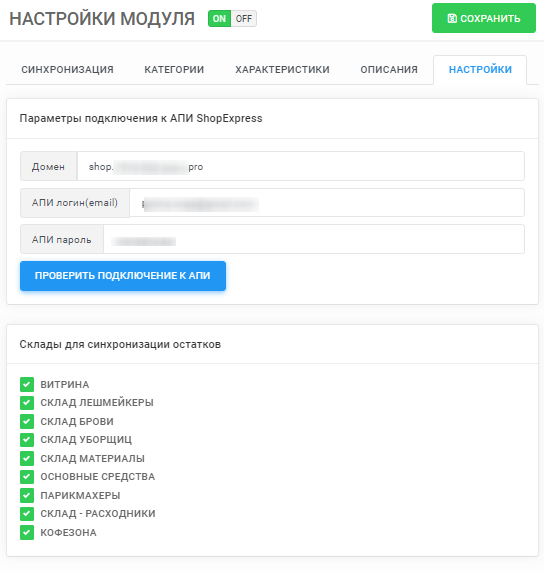Disable Склад Материалы checkbox
Screen dimensions: 544x572
(x=27, y=458)
